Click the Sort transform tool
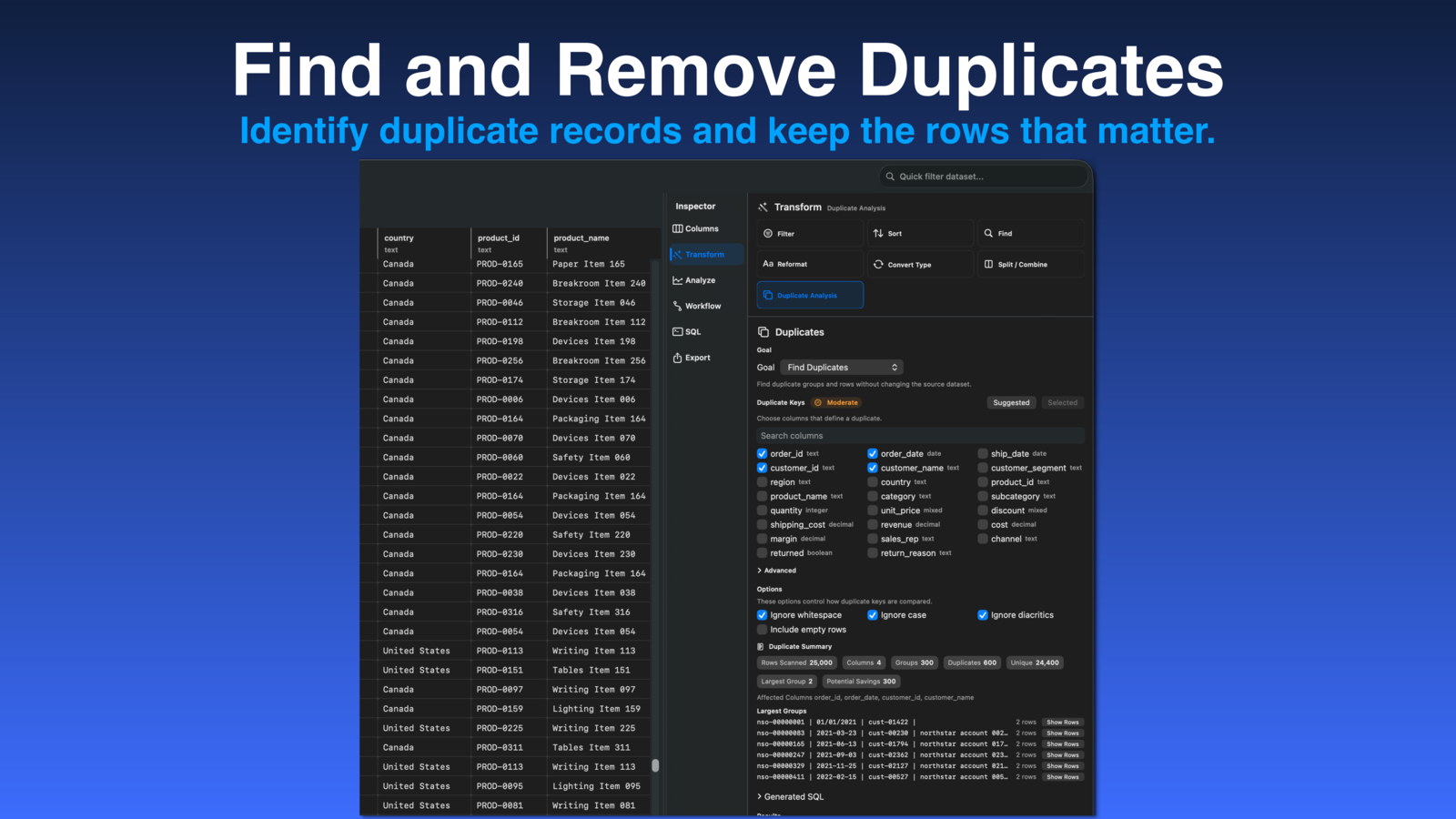This screenshot has width=1456, height=819. [x=920, y=234]
